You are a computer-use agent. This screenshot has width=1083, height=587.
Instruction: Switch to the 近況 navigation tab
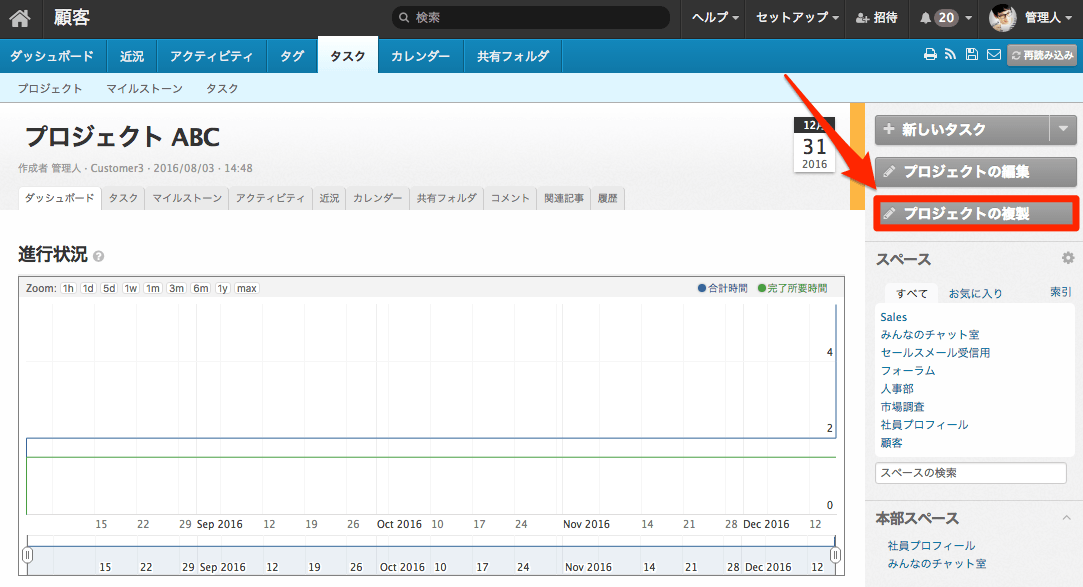click(132, 56)
